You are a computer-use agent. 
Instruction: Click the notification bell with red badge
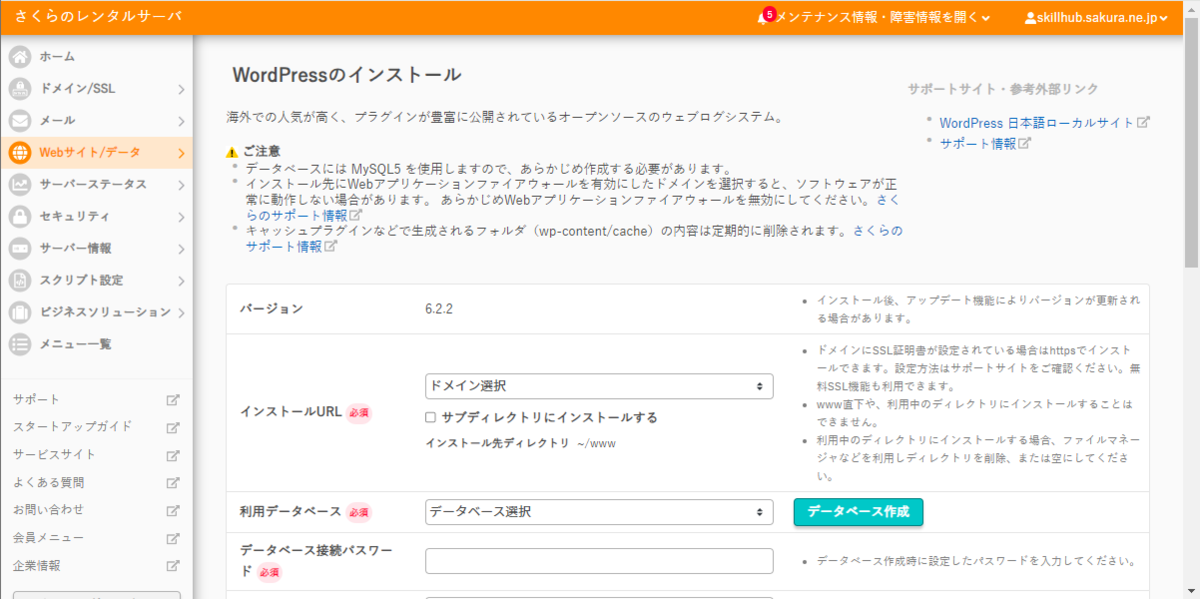(x=765, y=16)
